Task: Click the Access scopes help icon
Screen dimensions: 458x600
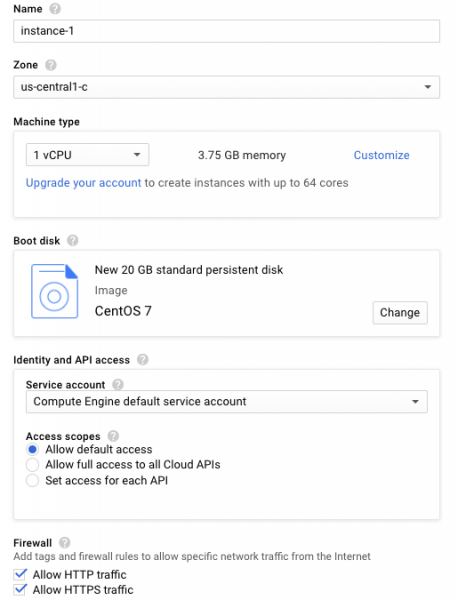Action: click(x=113, y=436)
